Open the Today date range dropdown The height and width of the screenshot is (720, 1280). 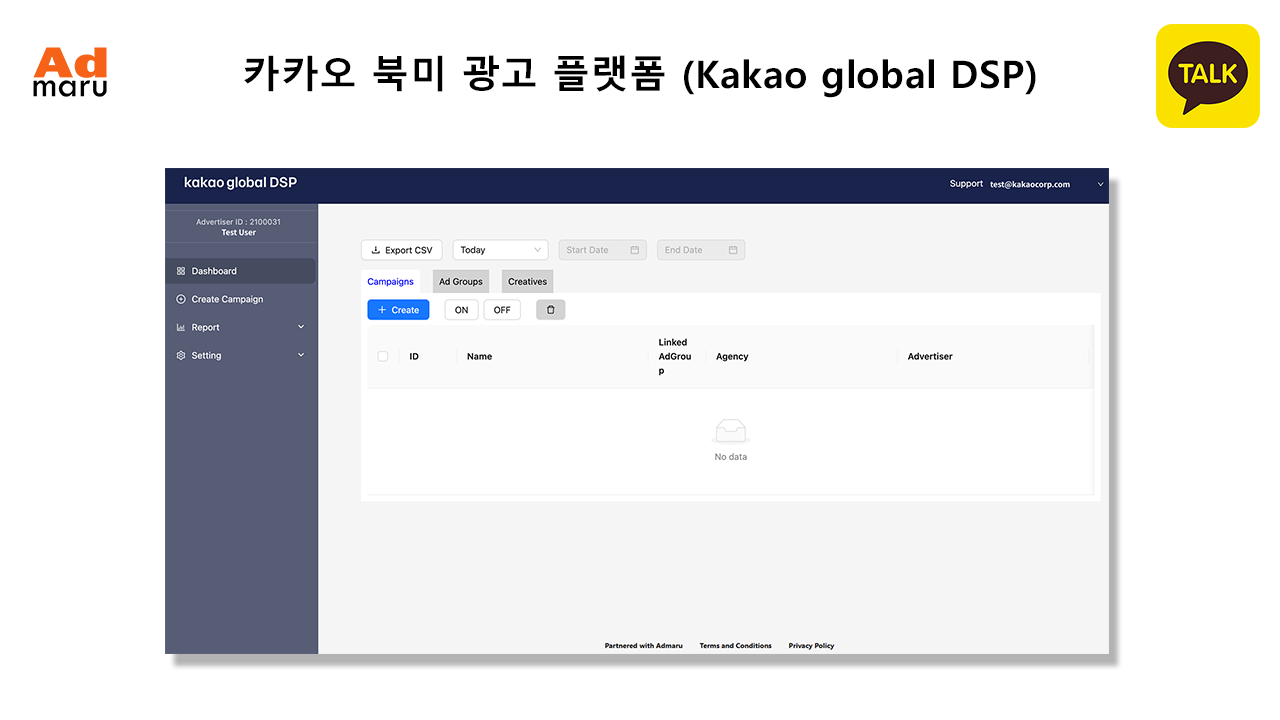[x=500, y=250]
